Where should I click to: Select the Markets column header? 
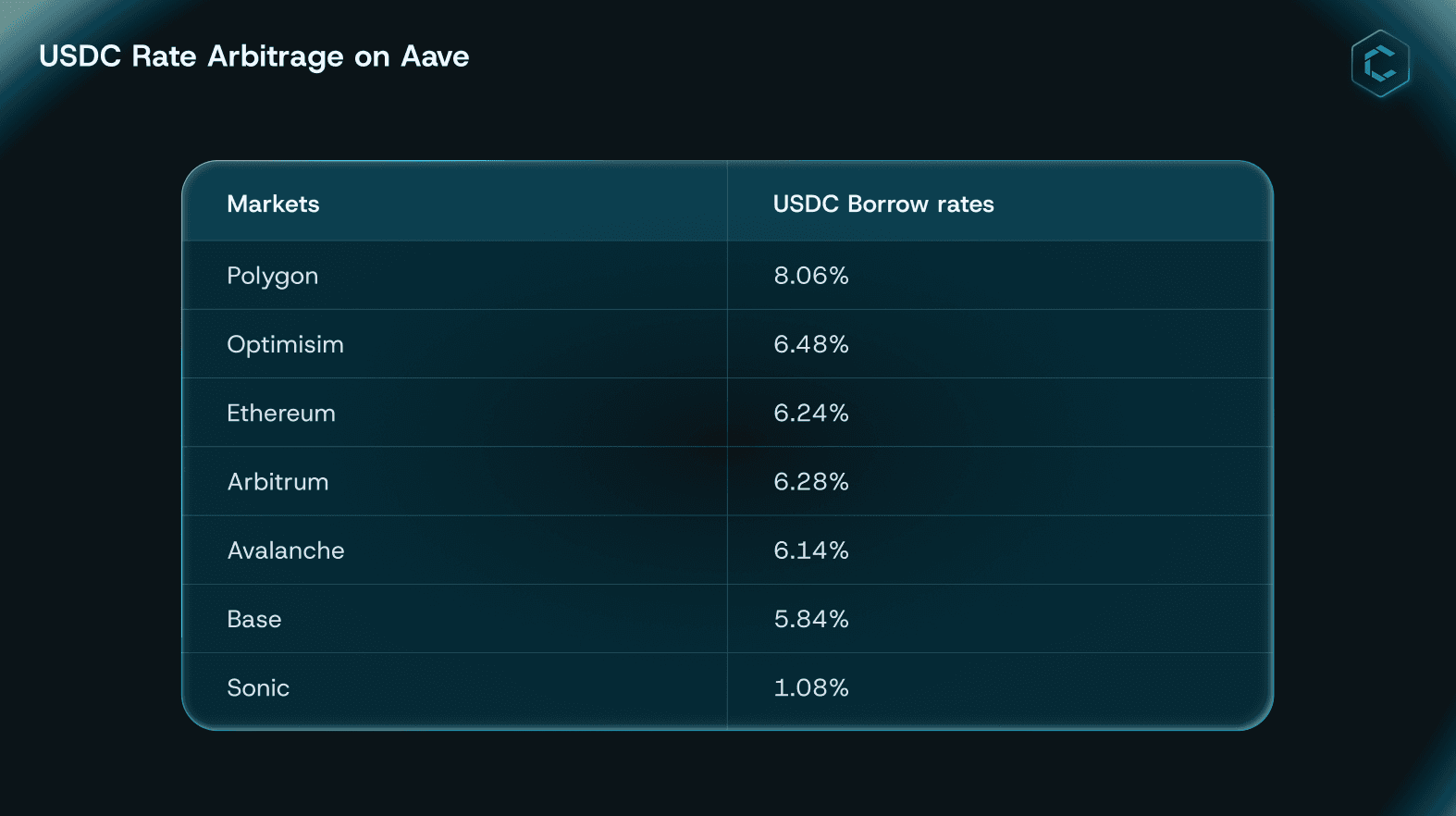[273, 204]
